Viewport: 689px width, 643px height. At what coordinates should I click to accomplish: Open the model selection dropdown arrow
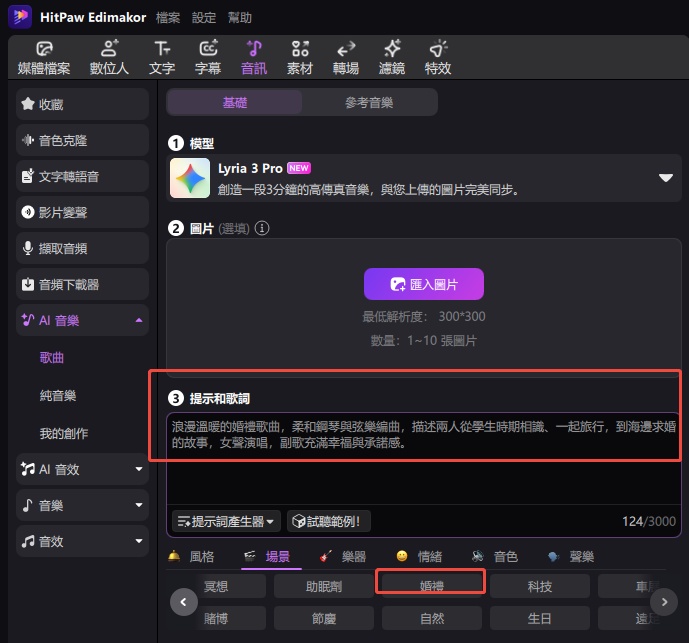tap(666, 178)
